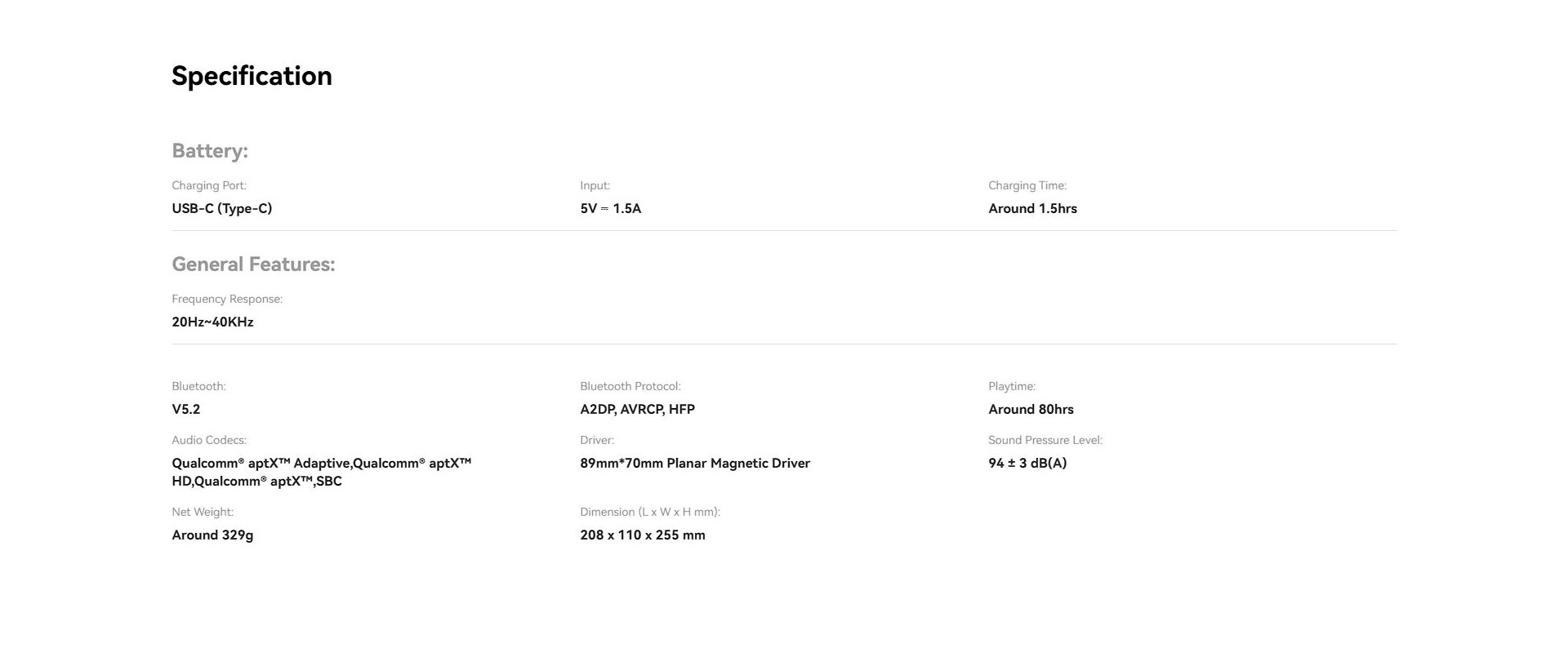Click the Audio Codecs label
1568x653 pixels.
click(208, 441)
